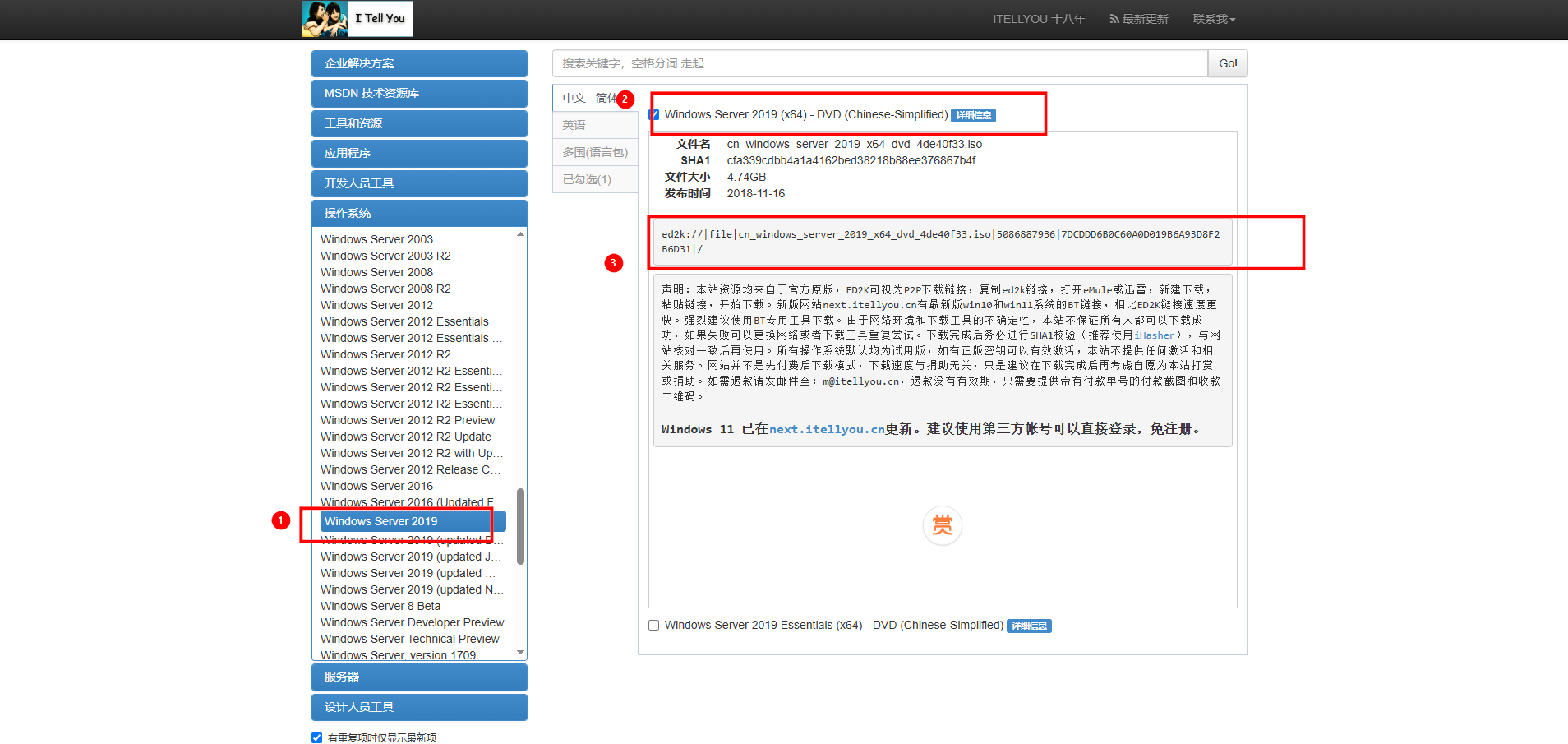Click the OS list scroll up arrow
Viewport: 1568px width, 744px height.
pos(520,234)
